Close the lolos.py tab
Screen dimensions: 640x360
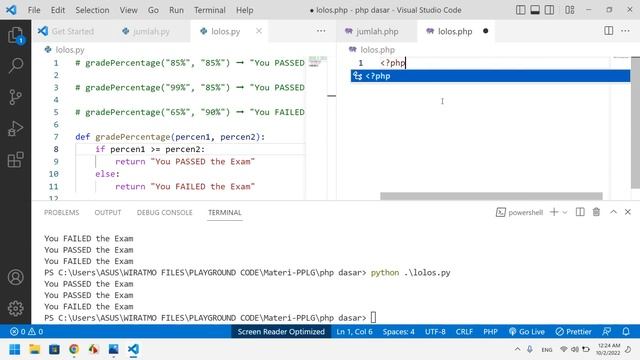pyautogui.click(x=259, y=31)
